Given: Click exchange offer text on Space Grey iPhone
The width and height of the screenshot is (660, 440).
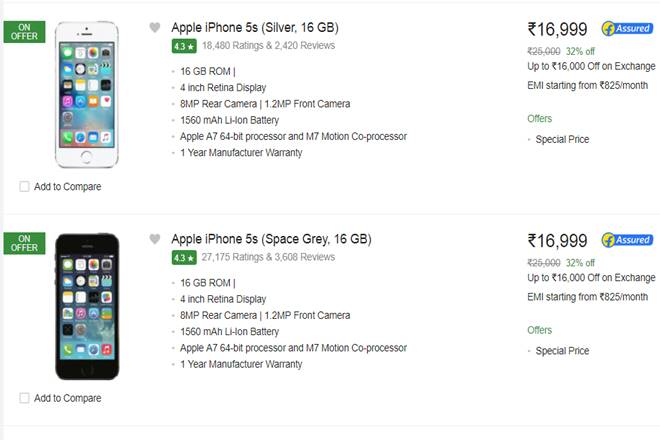Looking at the screenshot, I should click(x=591, y=277).
